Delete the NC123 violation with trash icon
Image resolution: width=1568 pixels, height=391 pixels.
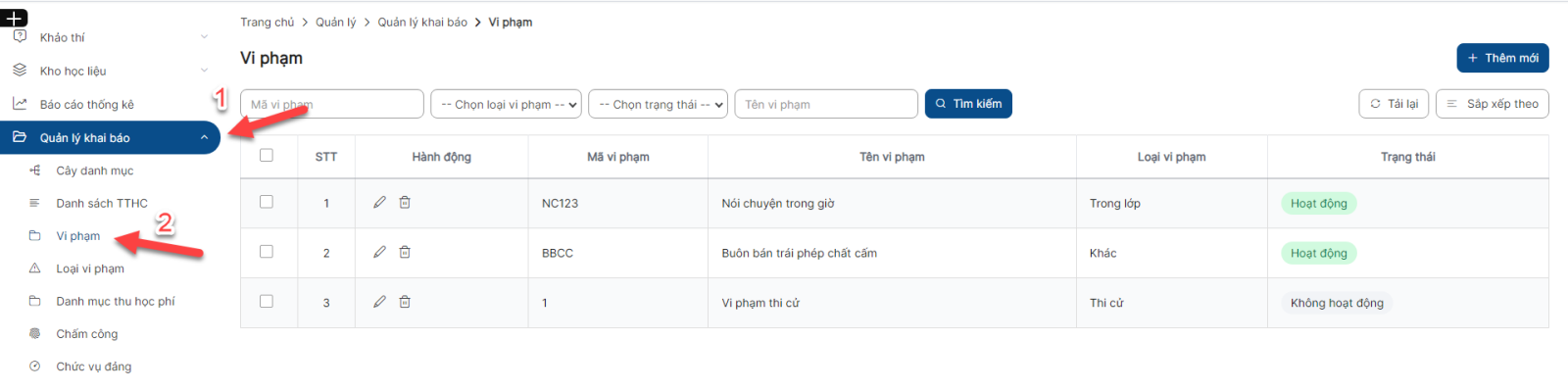pyautogui.click(x=405, y=203)
